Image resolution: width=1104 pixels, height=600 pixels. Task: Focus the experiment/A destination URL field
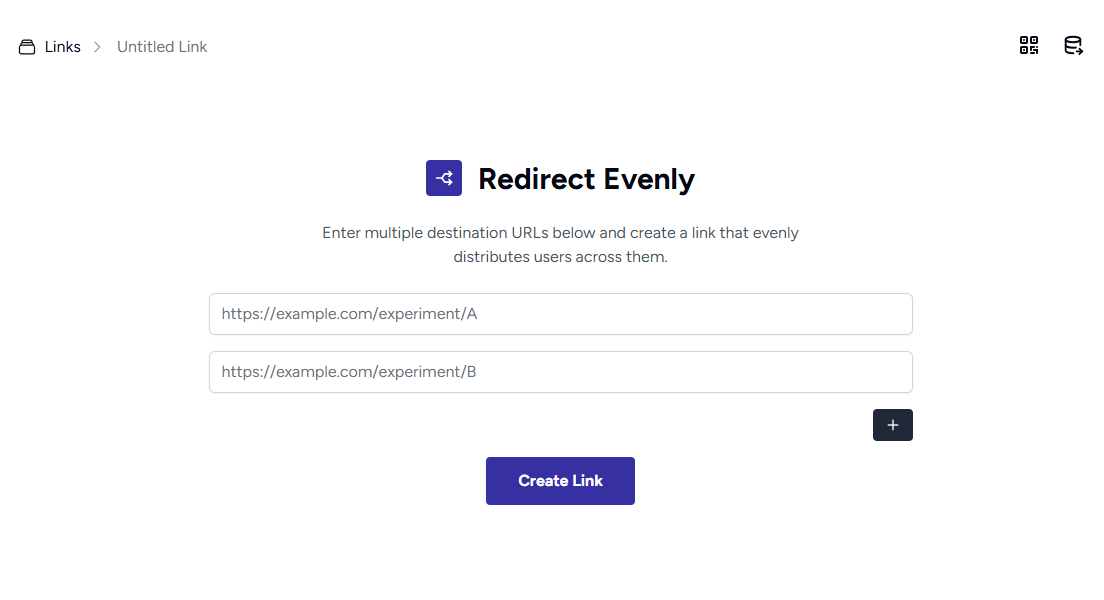(x=560, y=314)
